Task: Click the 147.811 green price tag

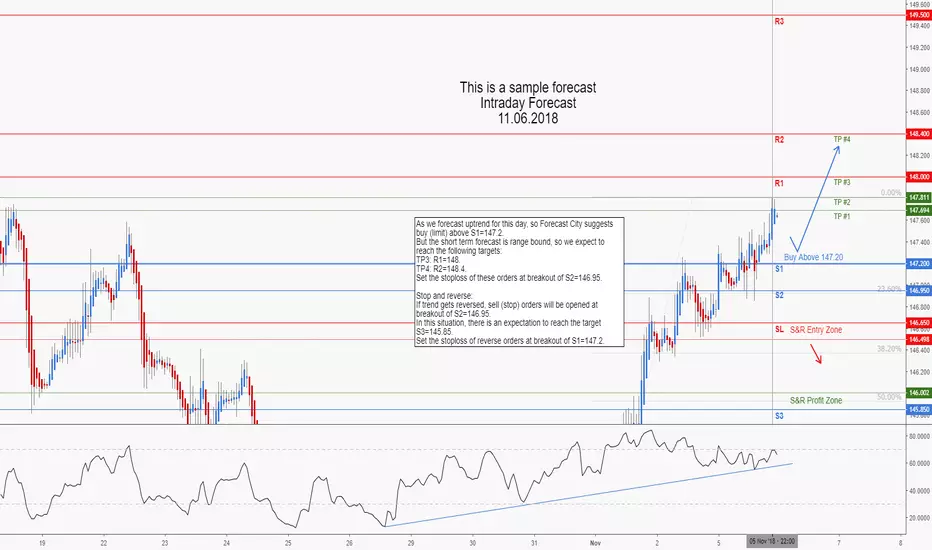Action: point(919,197)
